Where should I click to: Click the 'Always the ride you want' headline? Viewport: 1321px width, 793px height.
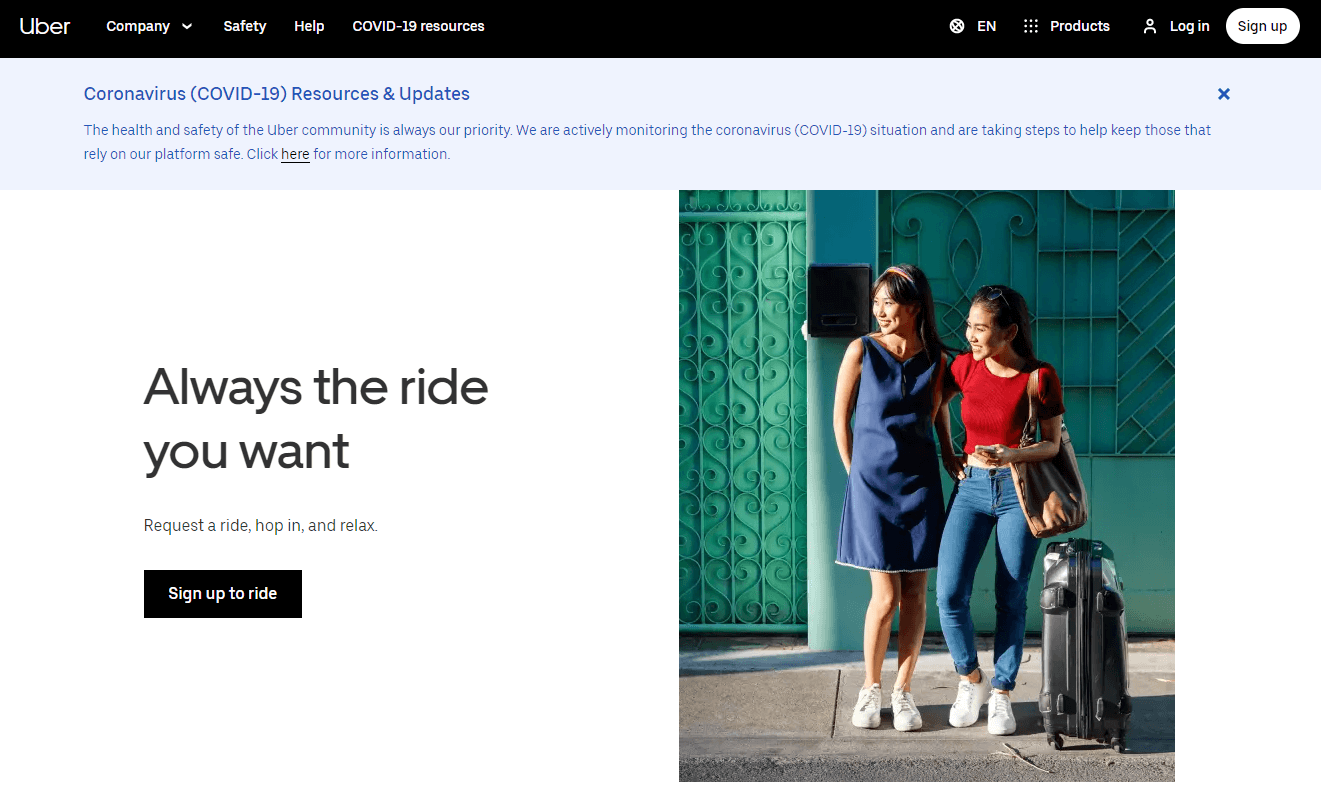point(316,418)
